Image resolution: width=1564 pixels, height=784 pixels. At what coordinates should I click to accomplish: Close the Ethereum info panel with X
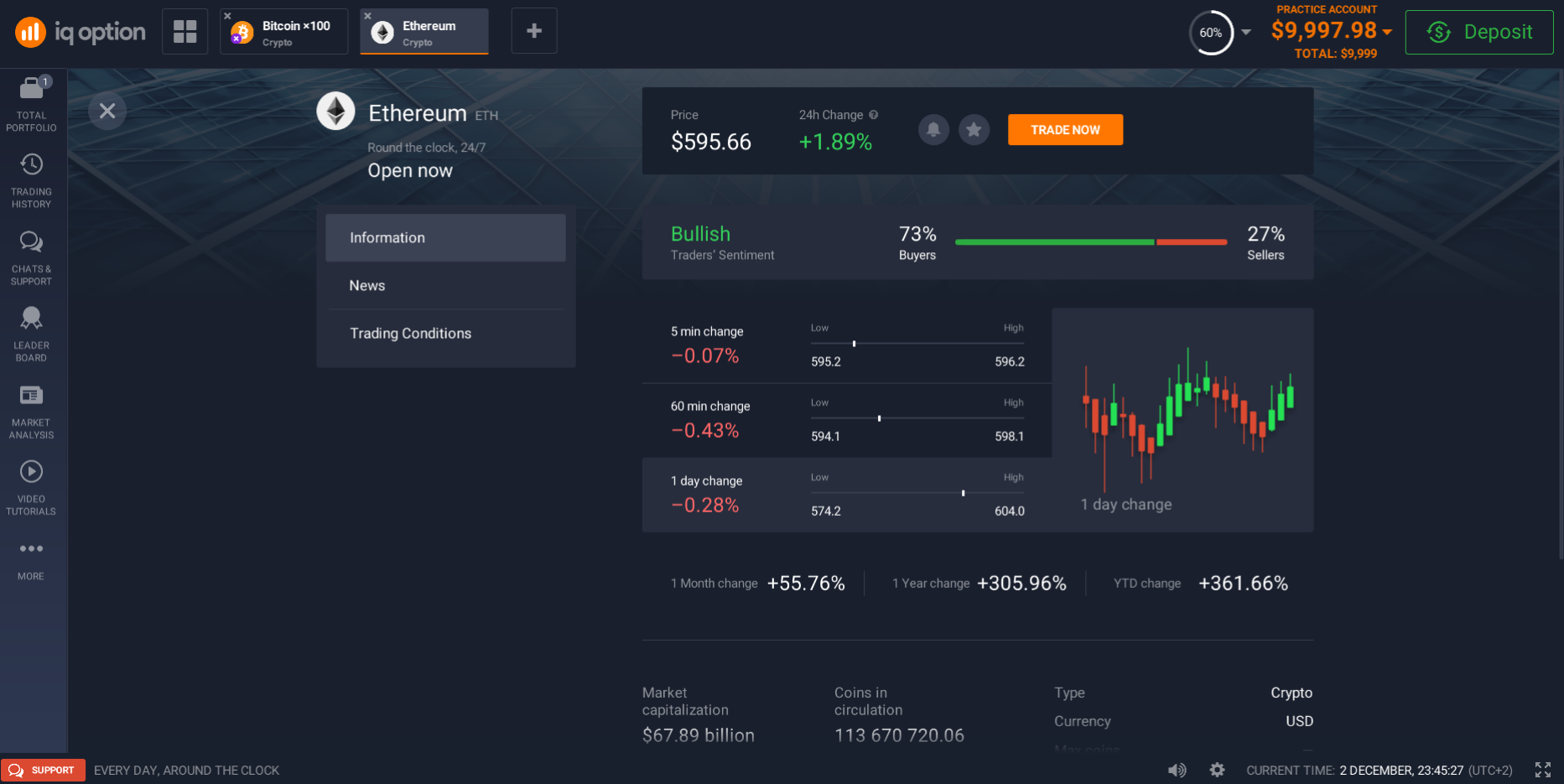pyautogui.click(x=107, y=111)
